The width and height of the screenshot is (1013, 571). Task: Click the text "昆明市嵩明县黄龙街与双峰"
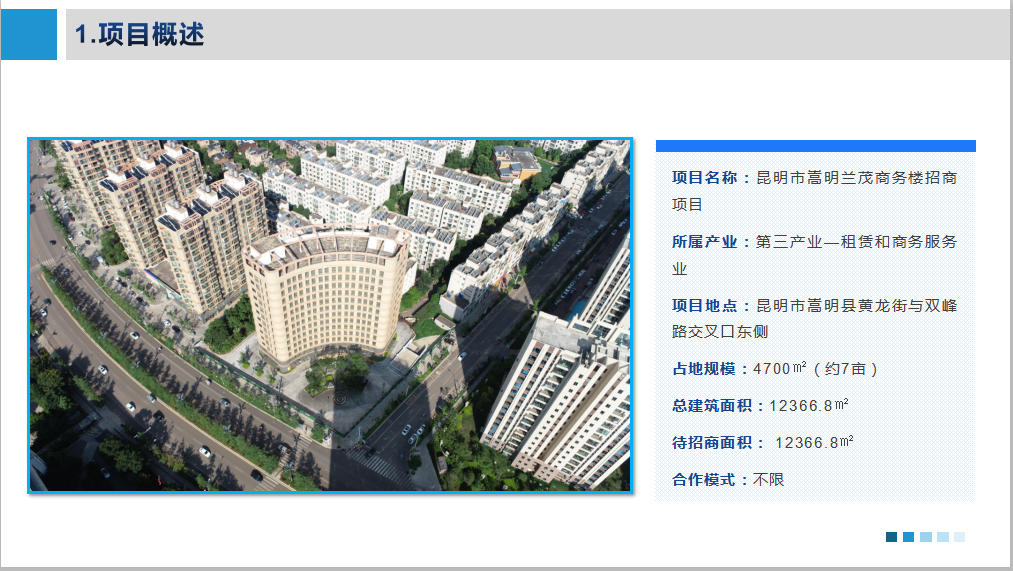point(857,306)
